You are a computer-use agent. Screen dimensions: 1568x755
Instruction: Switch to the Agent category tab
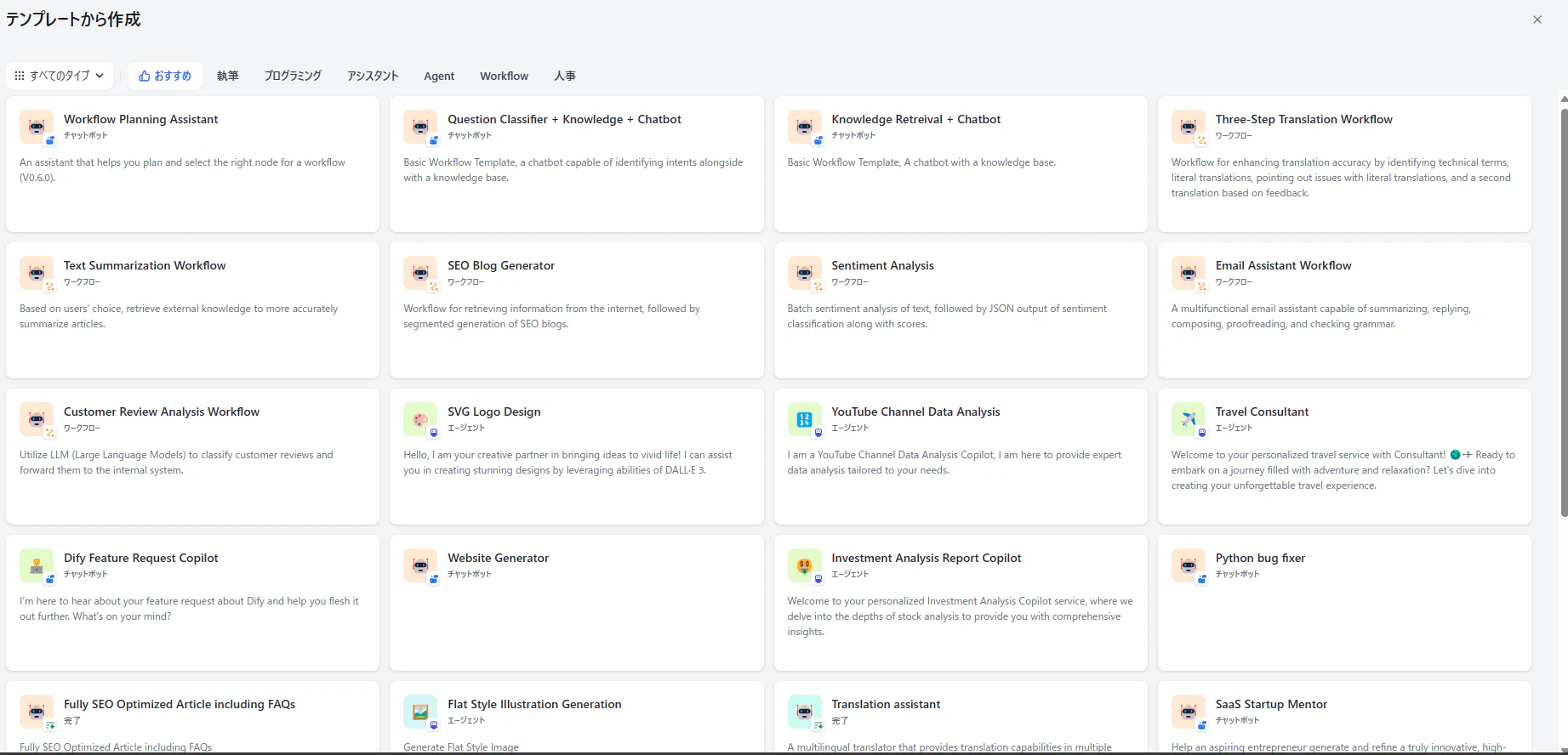(439, 76)
